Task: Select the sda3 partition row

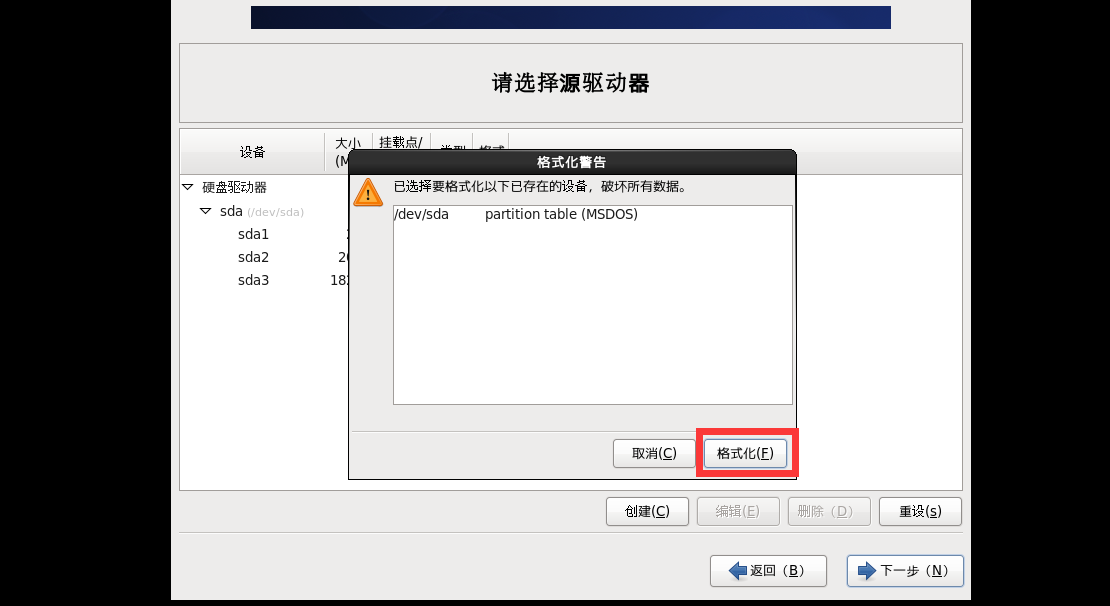Action: 265,280
